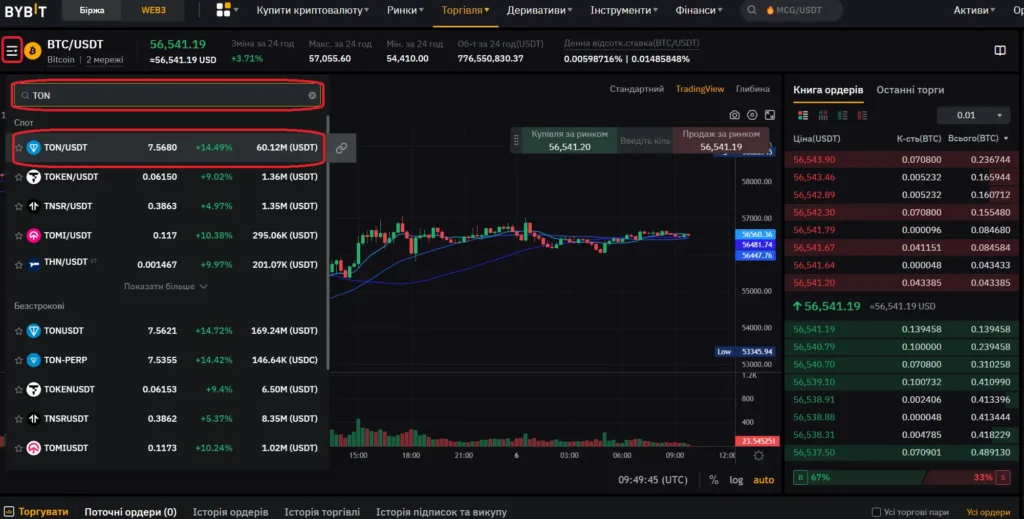This screenshot has height=519, width=1024.
Task: Open 'Історія торгівлі' tab
Action: [322, 512]
